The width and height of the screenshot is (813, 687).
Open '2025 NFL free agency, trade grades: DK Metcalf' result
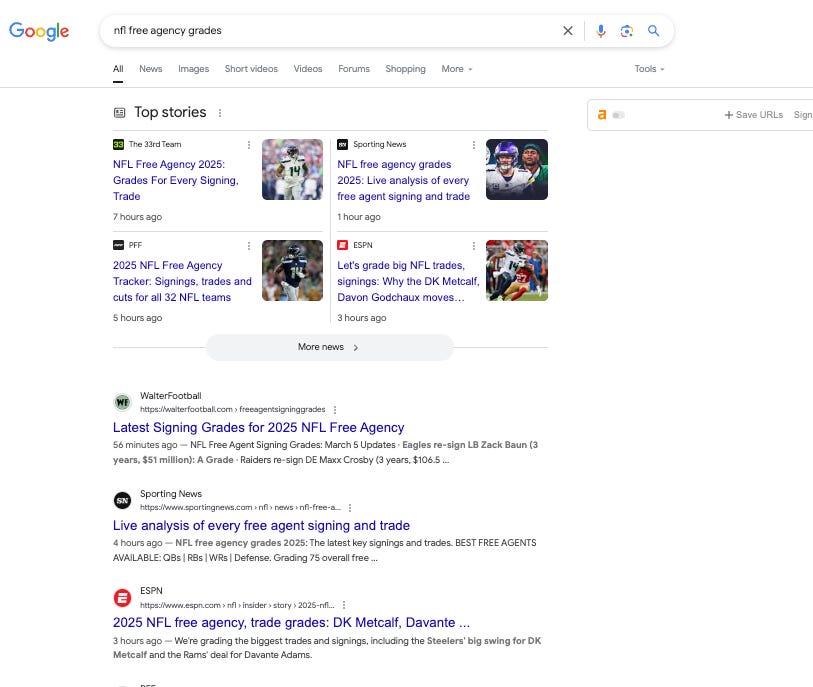pos(291,622)
